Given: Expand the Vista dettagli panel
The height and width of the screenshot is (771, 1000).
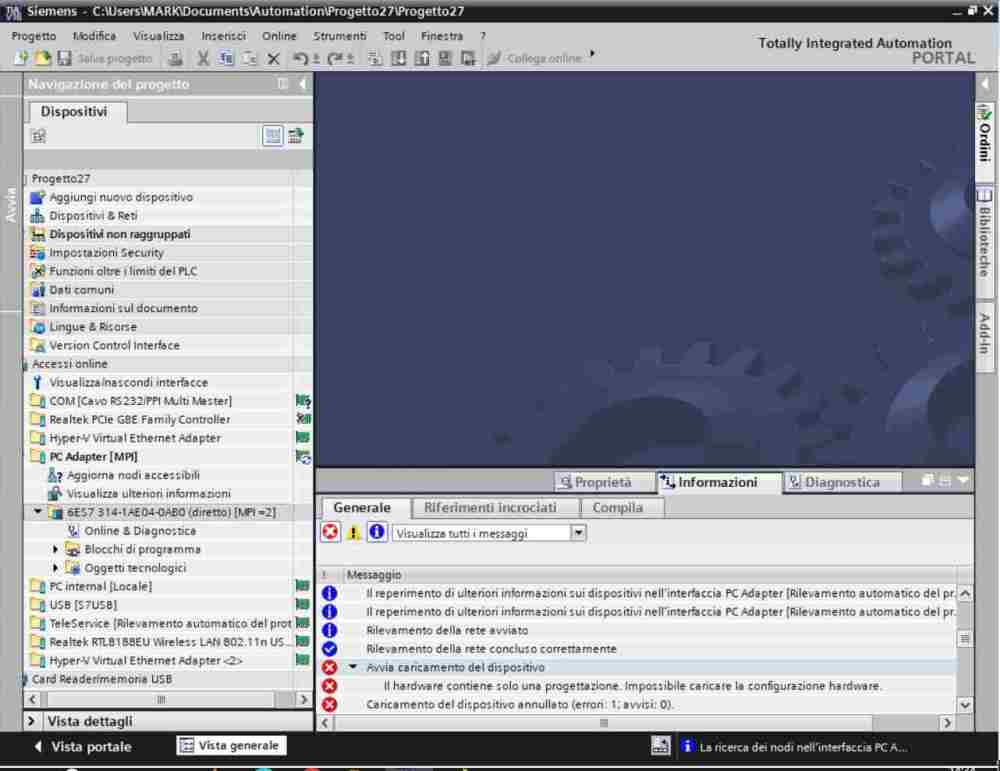Looking at the screenshot, I should click(31, 721).
